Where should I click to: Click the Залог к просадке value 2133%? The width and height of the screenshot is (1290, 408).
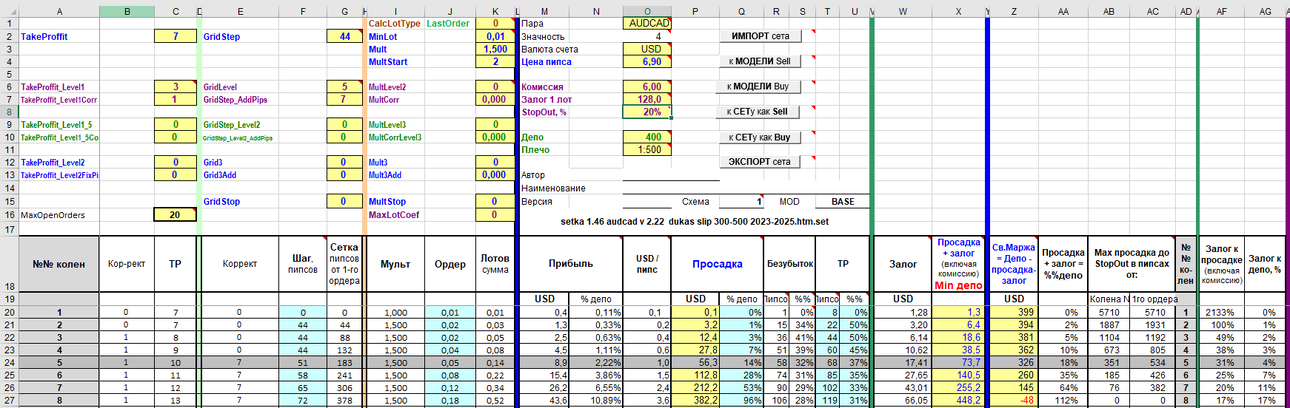(x=1221, y=312)
